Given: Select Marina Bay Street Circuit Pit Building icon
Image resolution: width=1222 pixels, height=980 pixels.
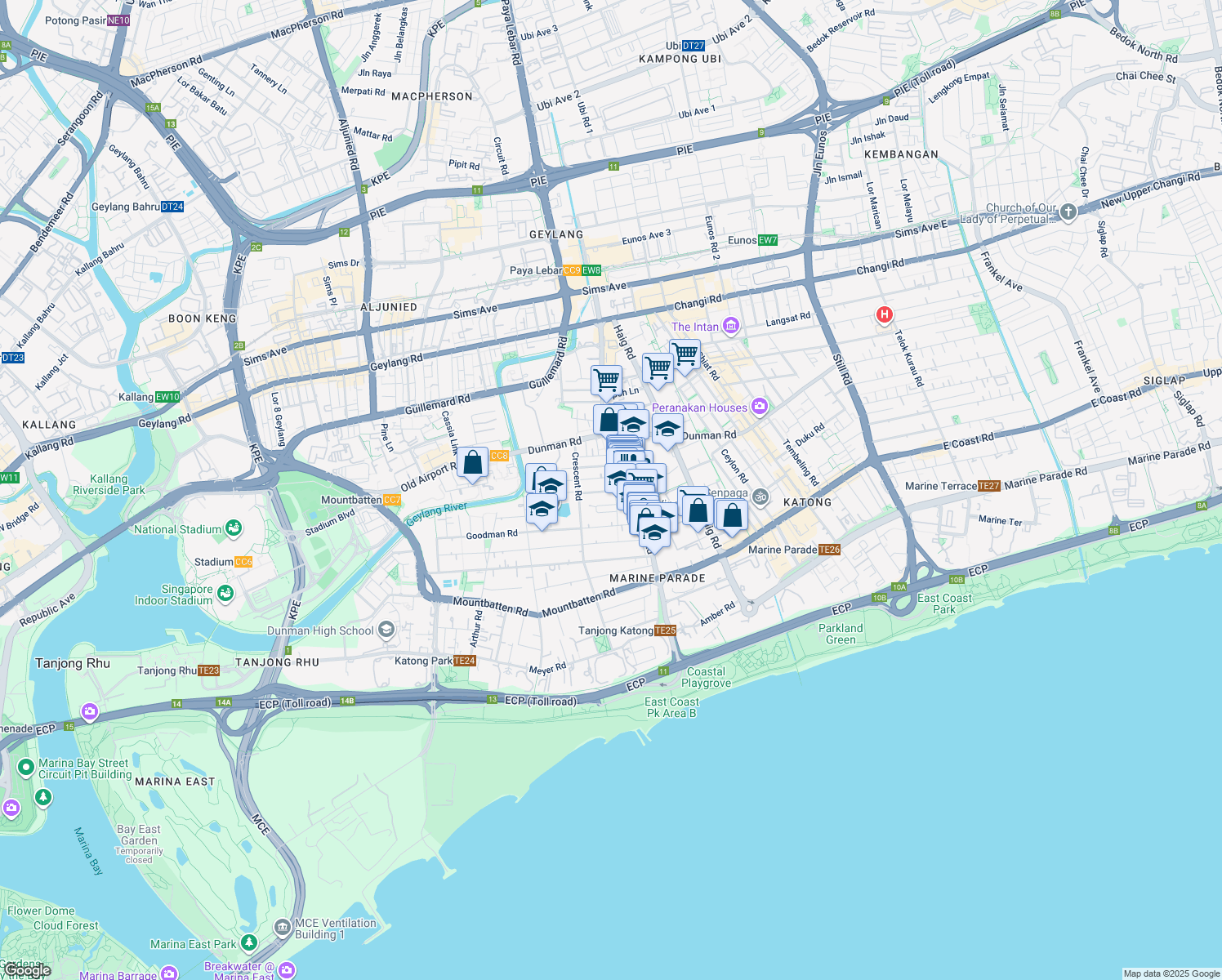Looking at the screenshot, I should pyautogui.click(x=25, y=768).
